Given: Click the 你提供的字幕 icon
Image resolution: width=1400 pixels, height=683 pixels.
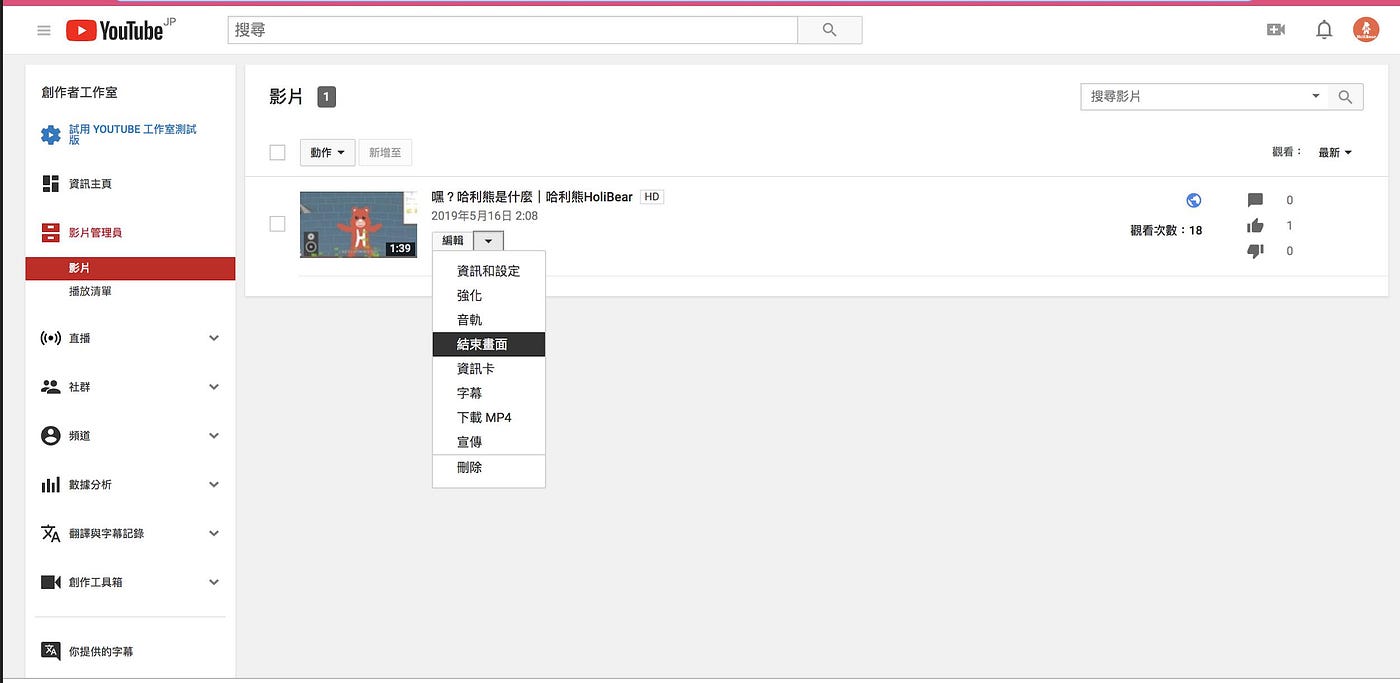Looking at the screenshot, I should pyautogui.click(x=50, y=651).
